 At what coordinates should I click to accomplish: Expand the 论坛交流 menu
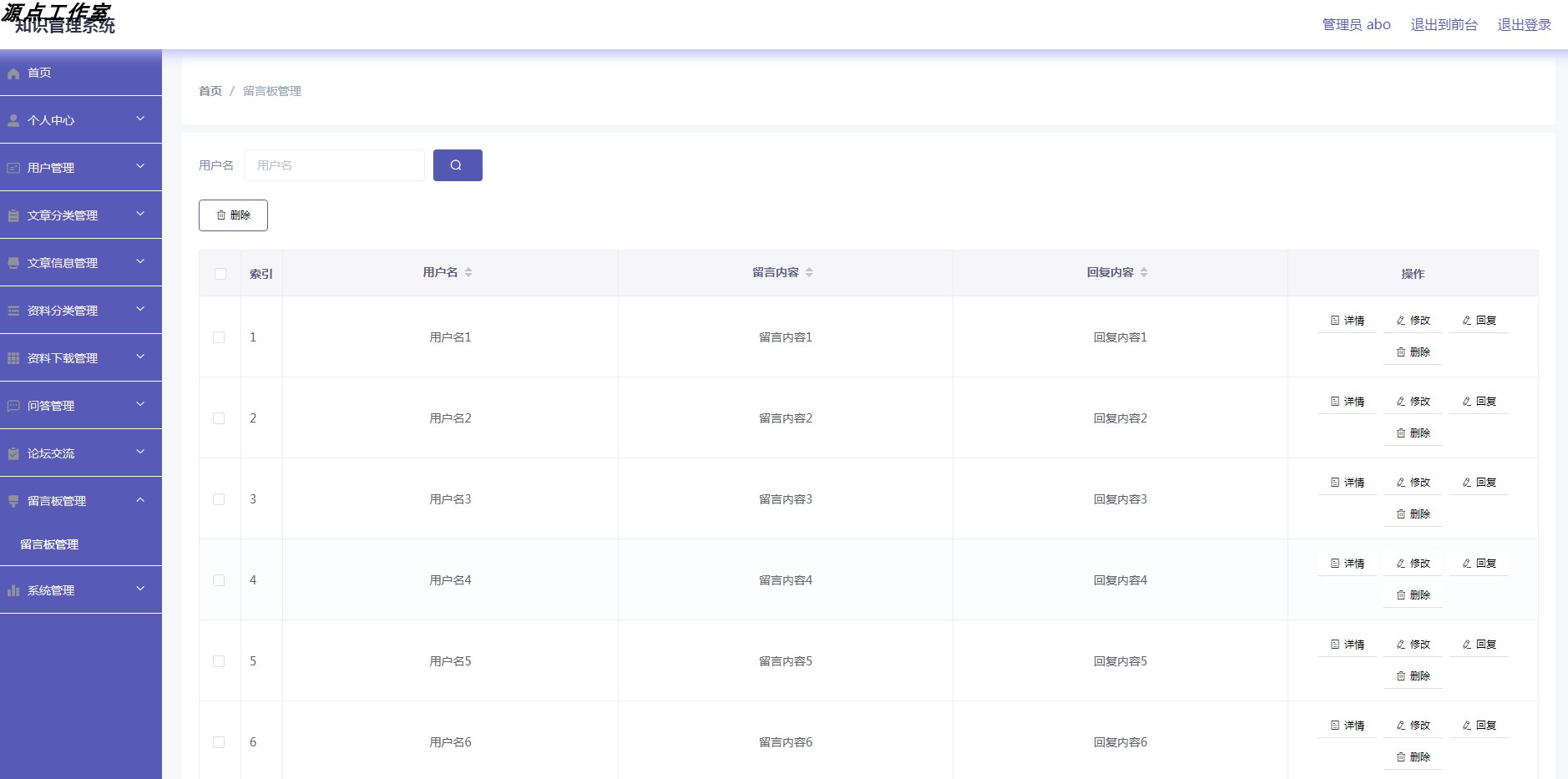pyautogui.click(x=80, y=453)
